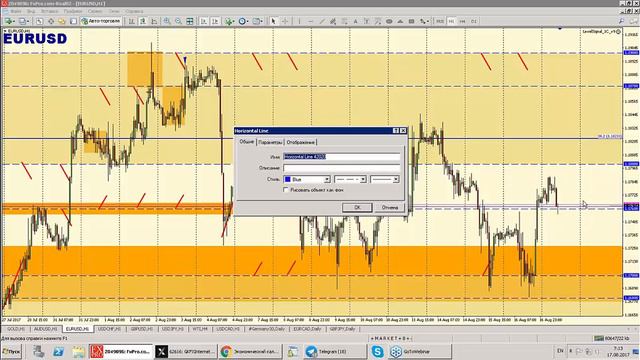The image size is (640, 360).
Task: Open the Chrome window in taskbar
Action: (x=250, y=351)
